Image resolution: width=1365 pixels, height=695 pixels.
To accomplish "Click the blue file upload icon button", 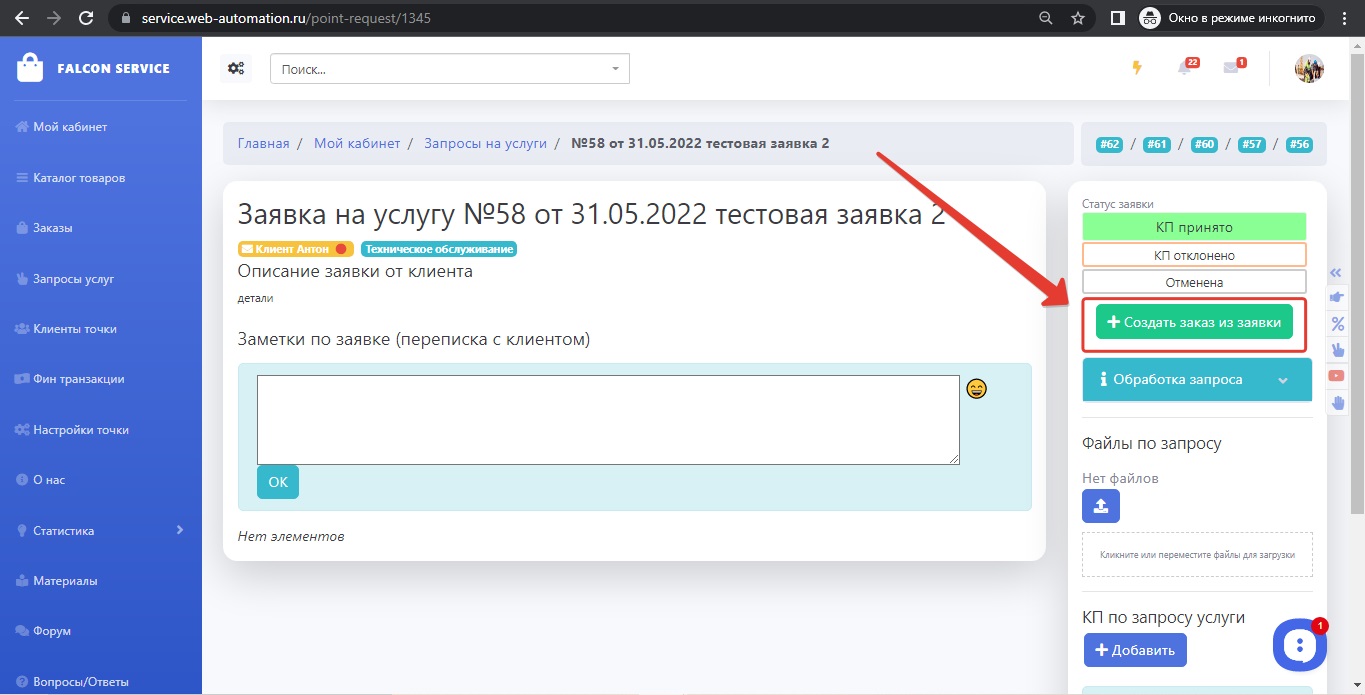I will click(x=1100, y=506).
